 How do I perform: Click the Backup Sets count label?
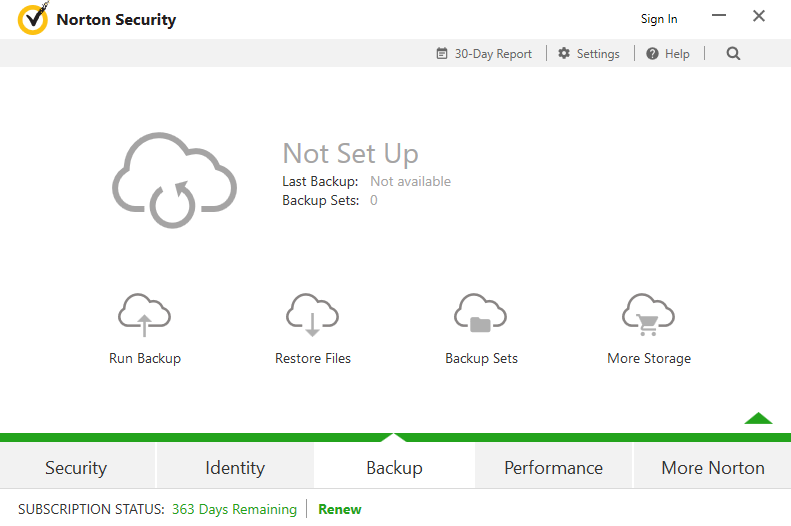320,201
